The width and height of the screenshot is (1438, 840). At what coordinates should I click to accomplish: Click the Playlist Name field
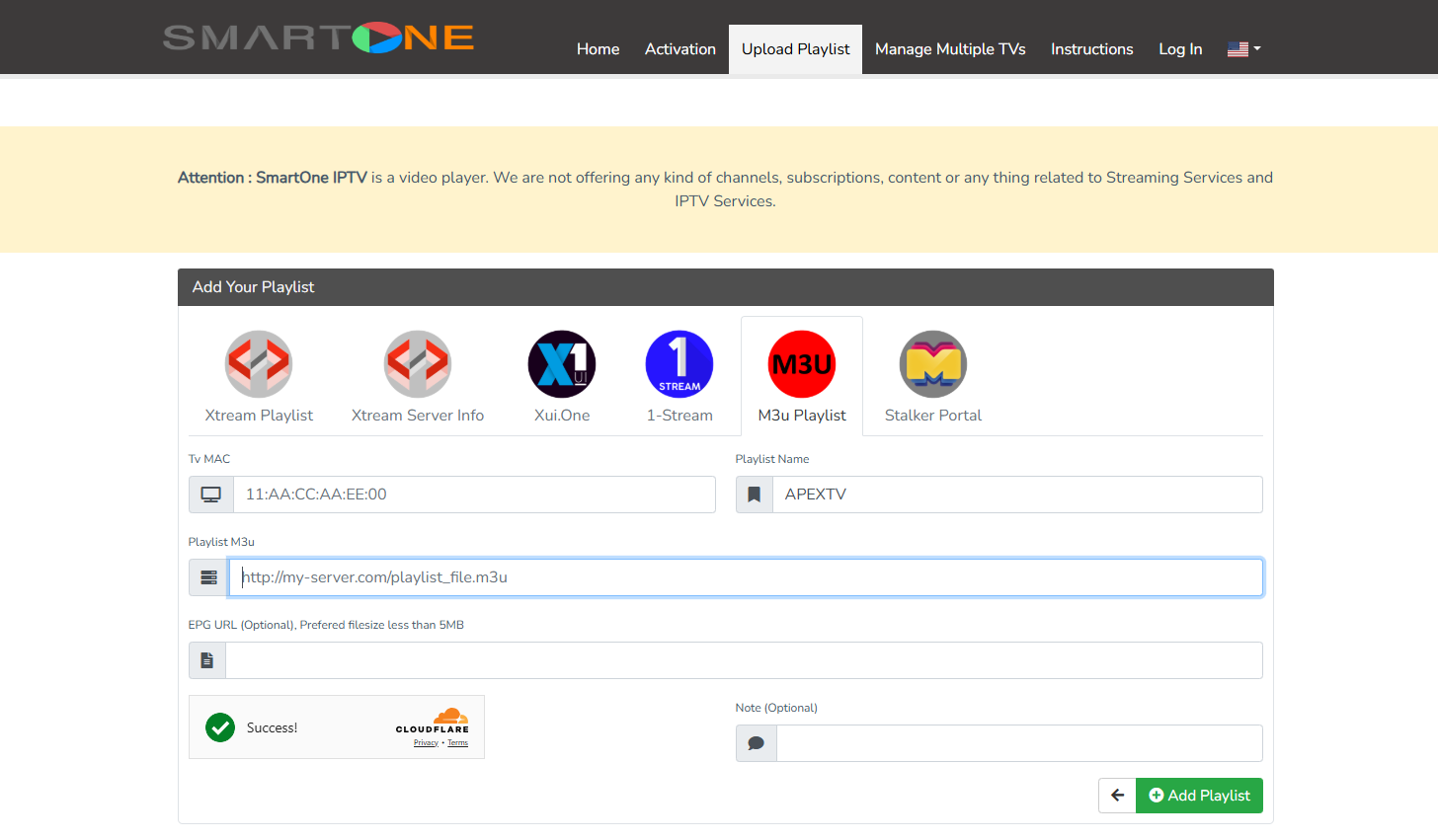[1017, 495]
